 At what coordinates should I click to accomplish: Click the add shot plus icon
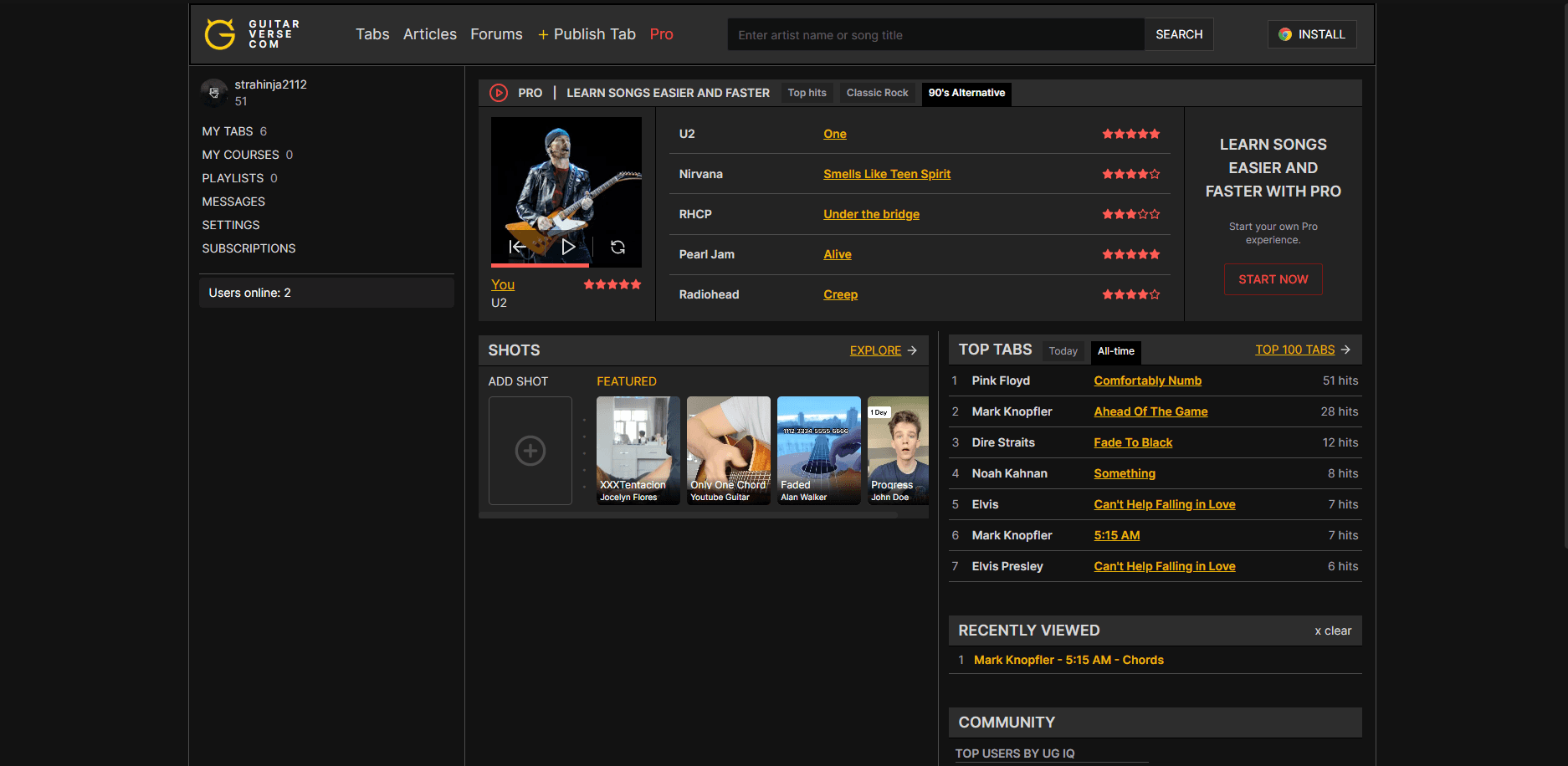(x=530, y=451)
